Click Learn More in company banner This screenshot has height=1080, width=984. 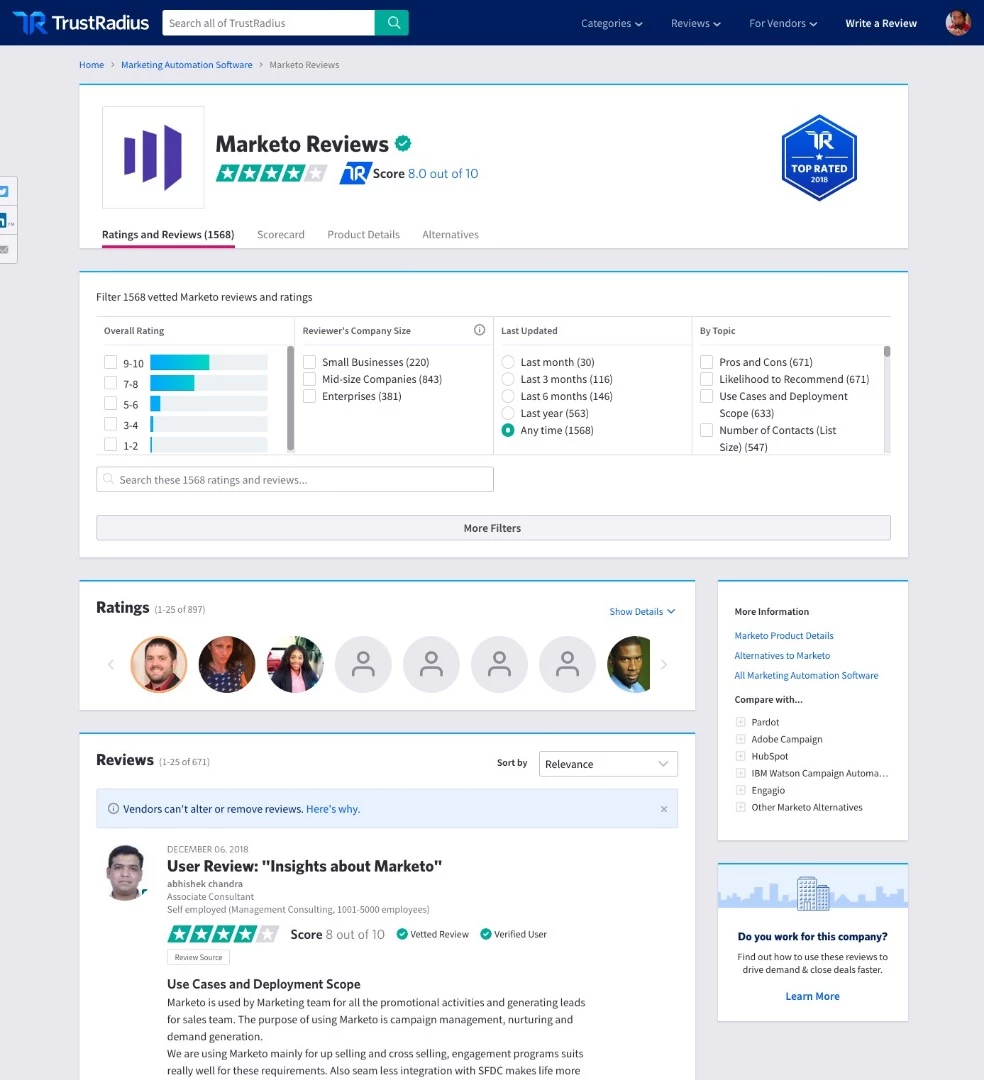(813, 996)
